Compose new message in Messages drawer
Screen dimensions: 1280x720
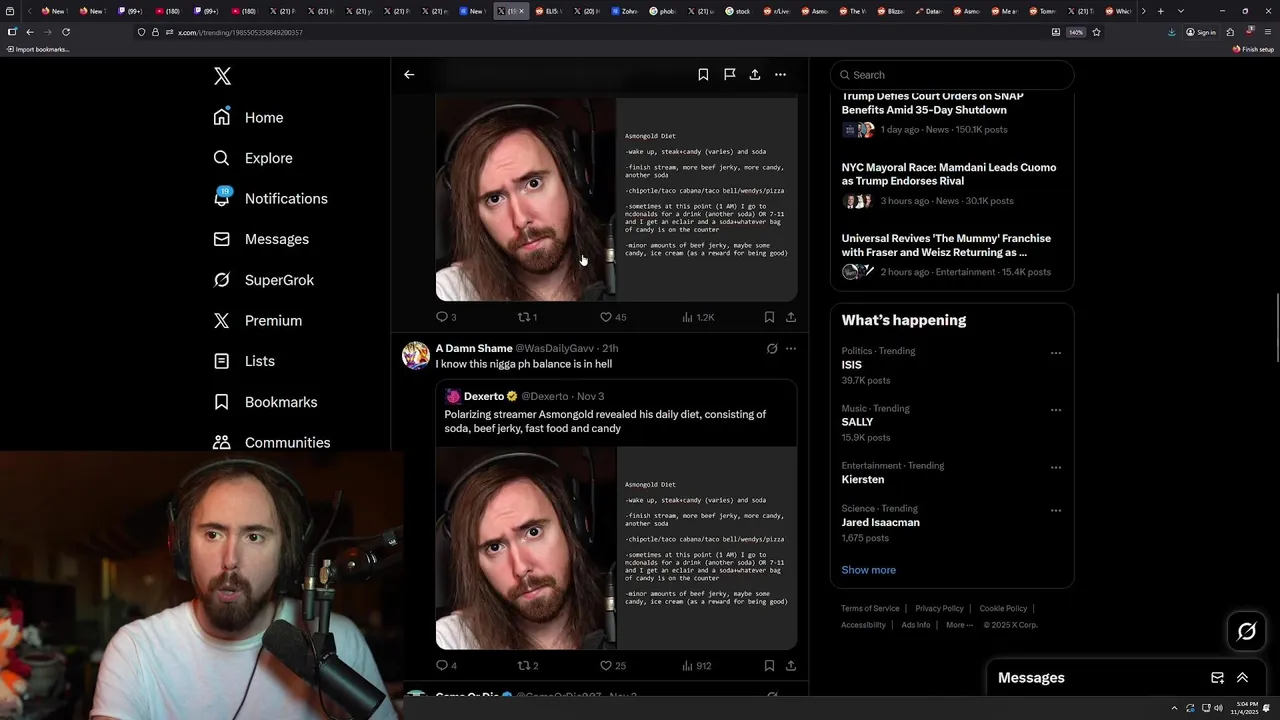(1217, 678)
